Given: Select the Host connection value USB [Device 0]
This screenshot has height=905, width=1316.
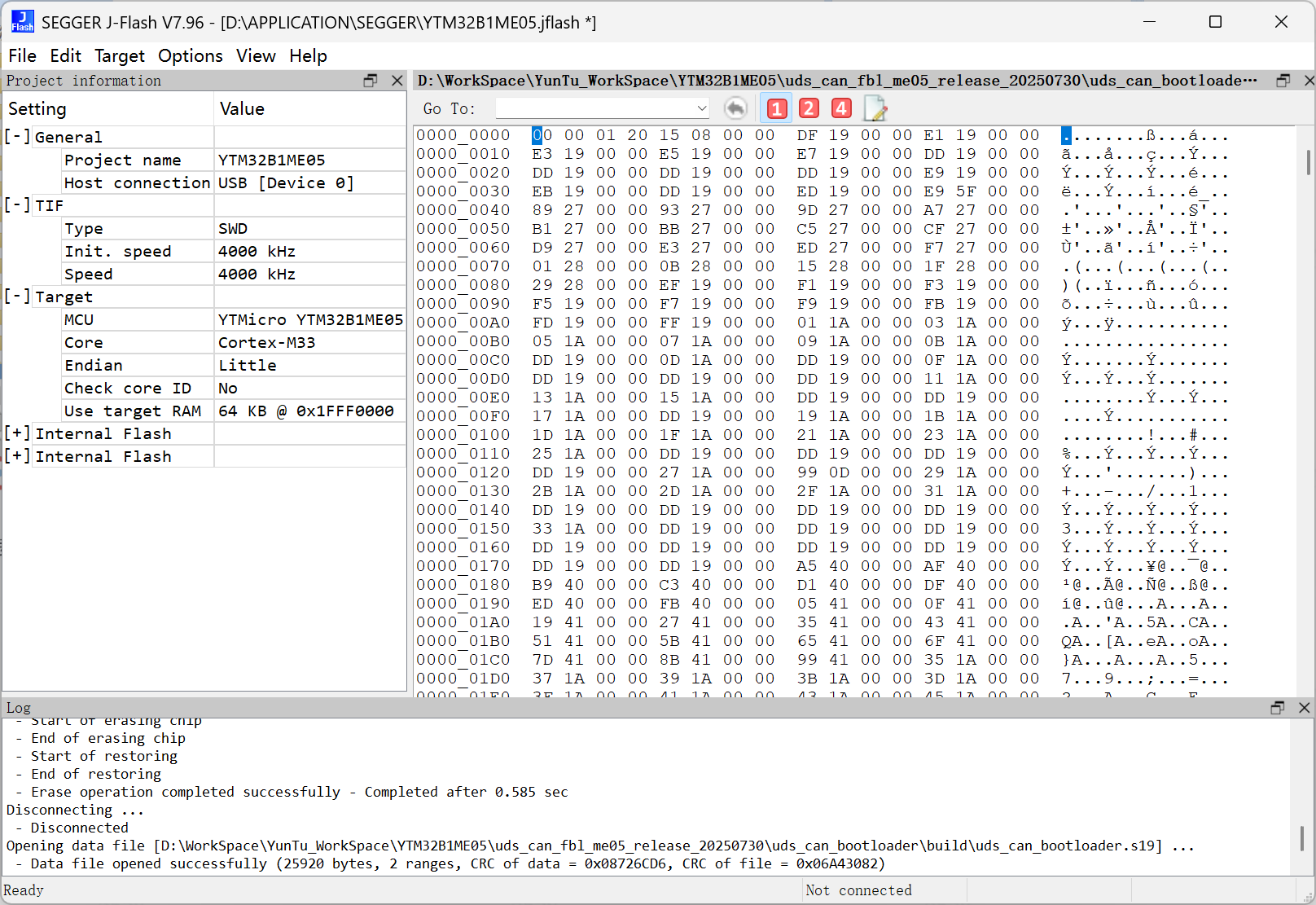Looking at the screenshot, I should [x=286, y=182].
